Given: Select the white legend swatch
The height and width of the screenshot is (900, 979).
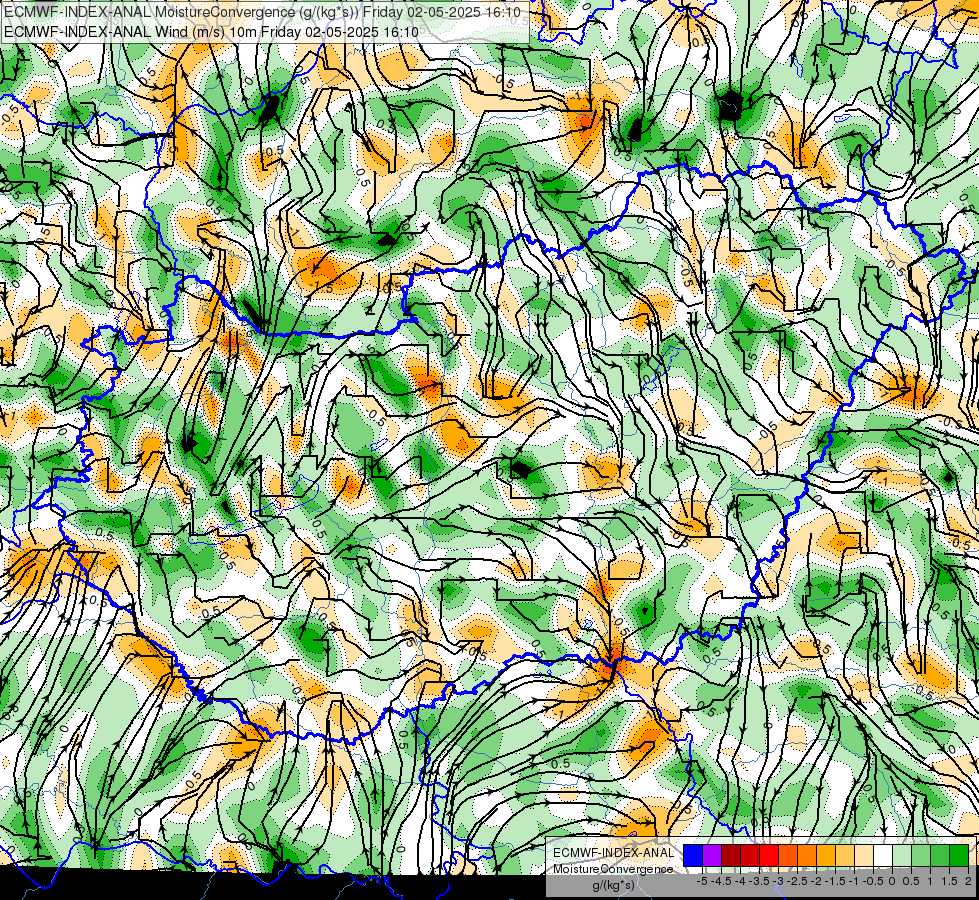Looking at the screenshot, I should click(883, 856).
